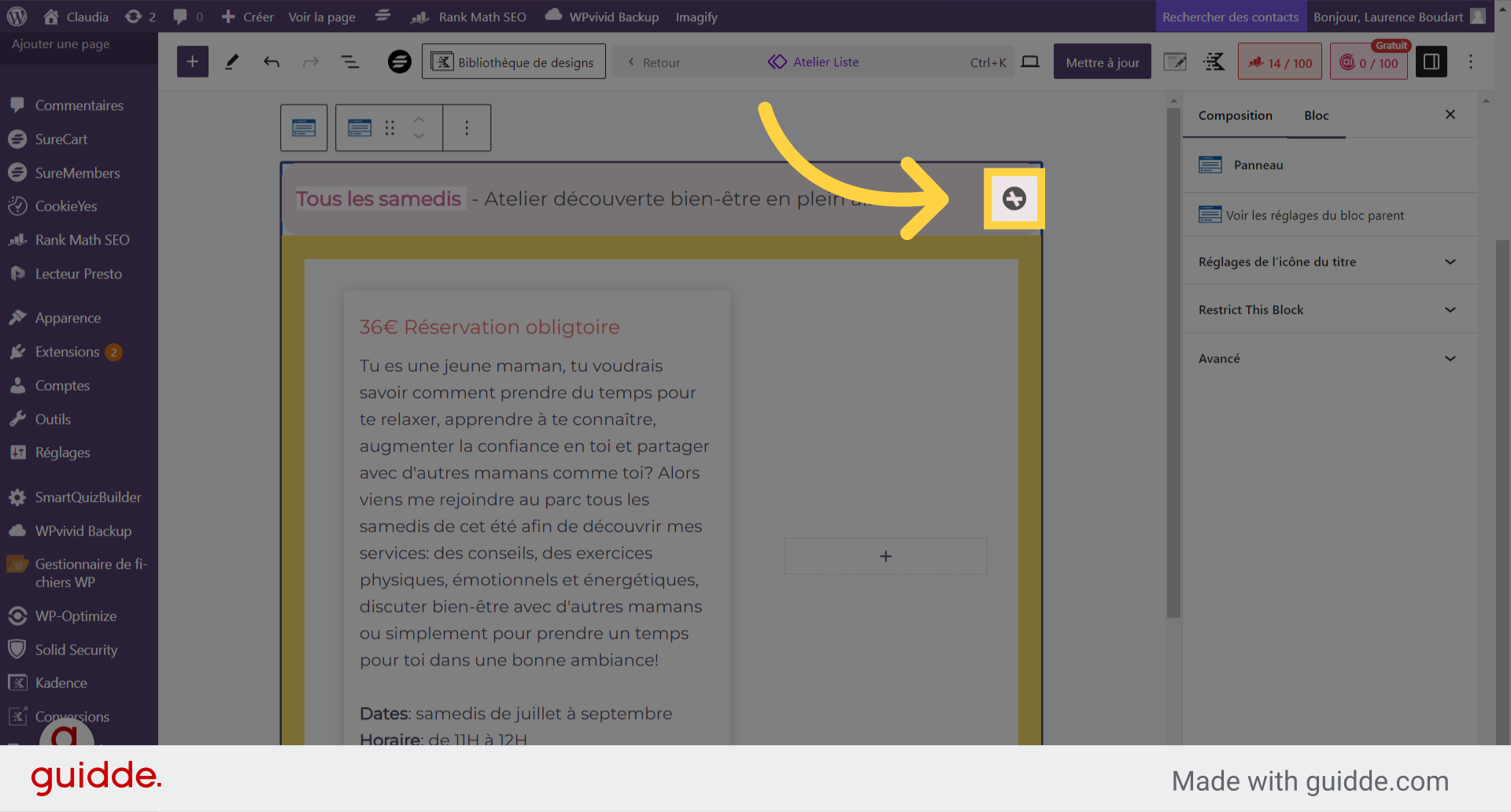Open the editor options three-dot menu
Image resolution: width=1511 pixels, height=812 pixels.
1471,61
